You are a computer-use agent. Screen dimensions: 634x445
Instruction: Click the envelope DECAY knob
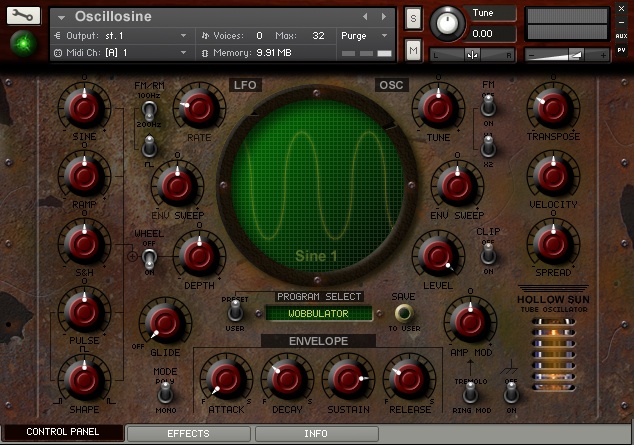click(x=287, y=379)
